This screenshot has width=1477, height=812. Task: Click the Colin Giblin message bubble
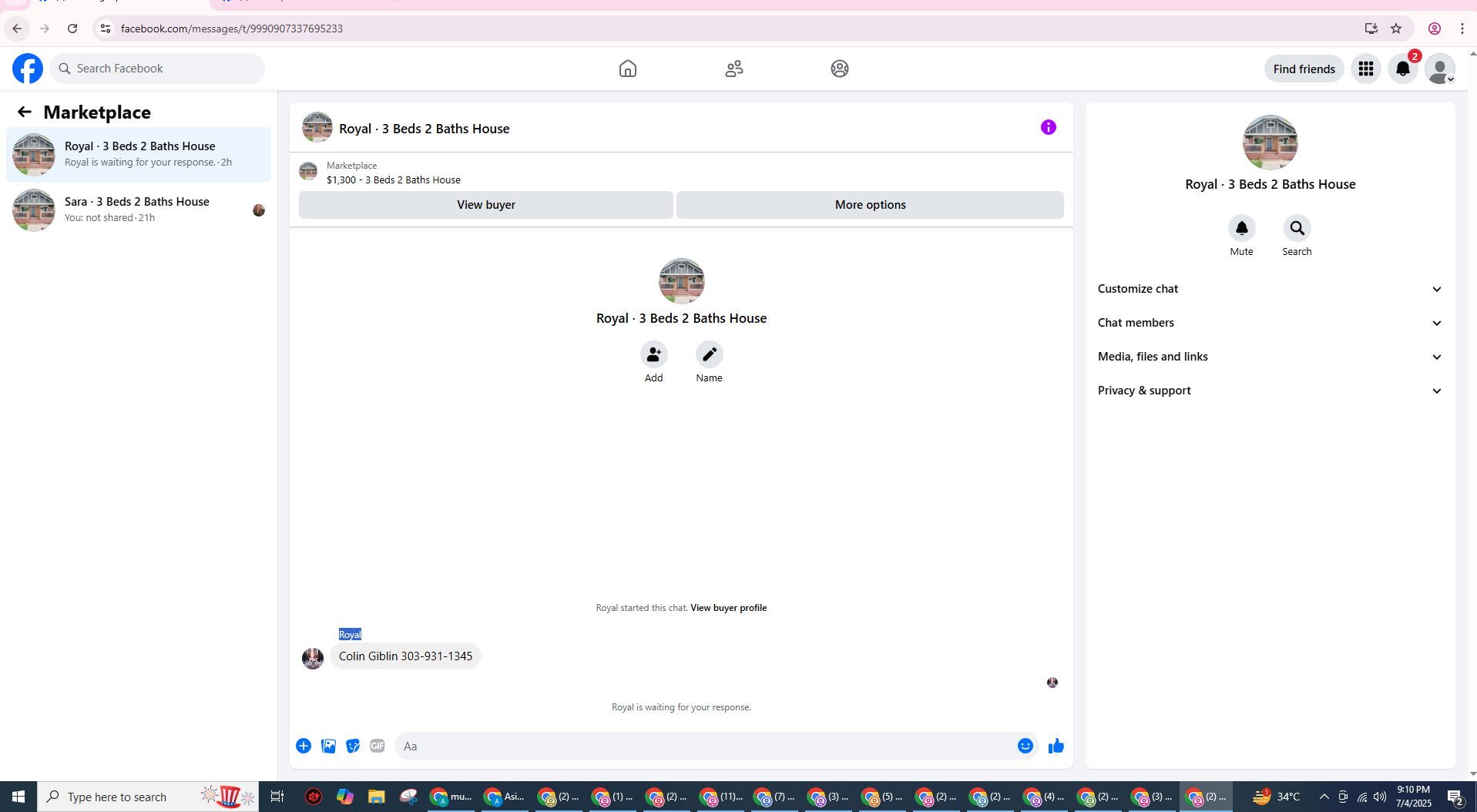click(x=405, y=656)
